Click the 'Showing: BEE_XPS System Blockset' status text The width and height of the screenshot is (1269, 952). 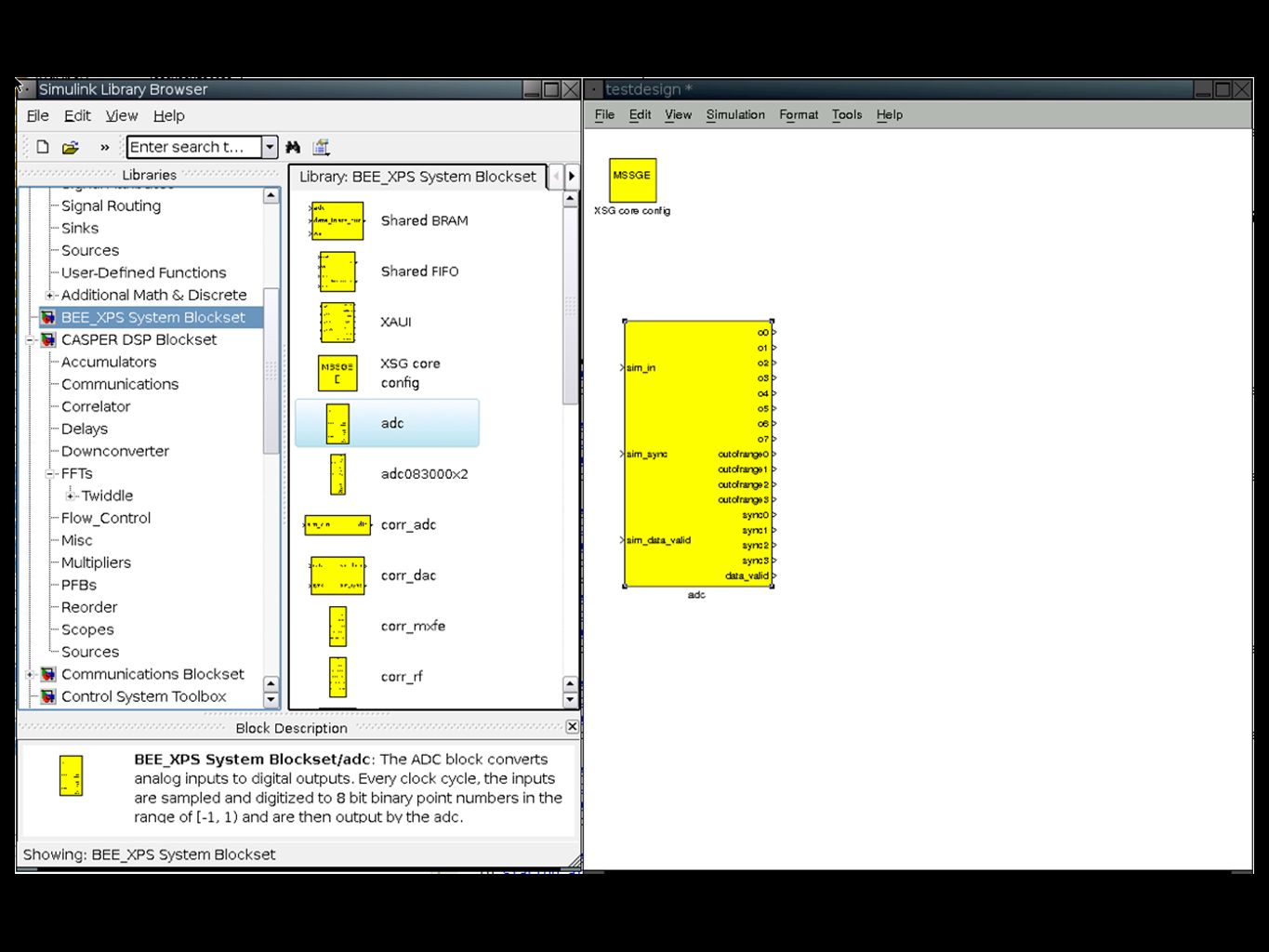[x=149, y=854]
